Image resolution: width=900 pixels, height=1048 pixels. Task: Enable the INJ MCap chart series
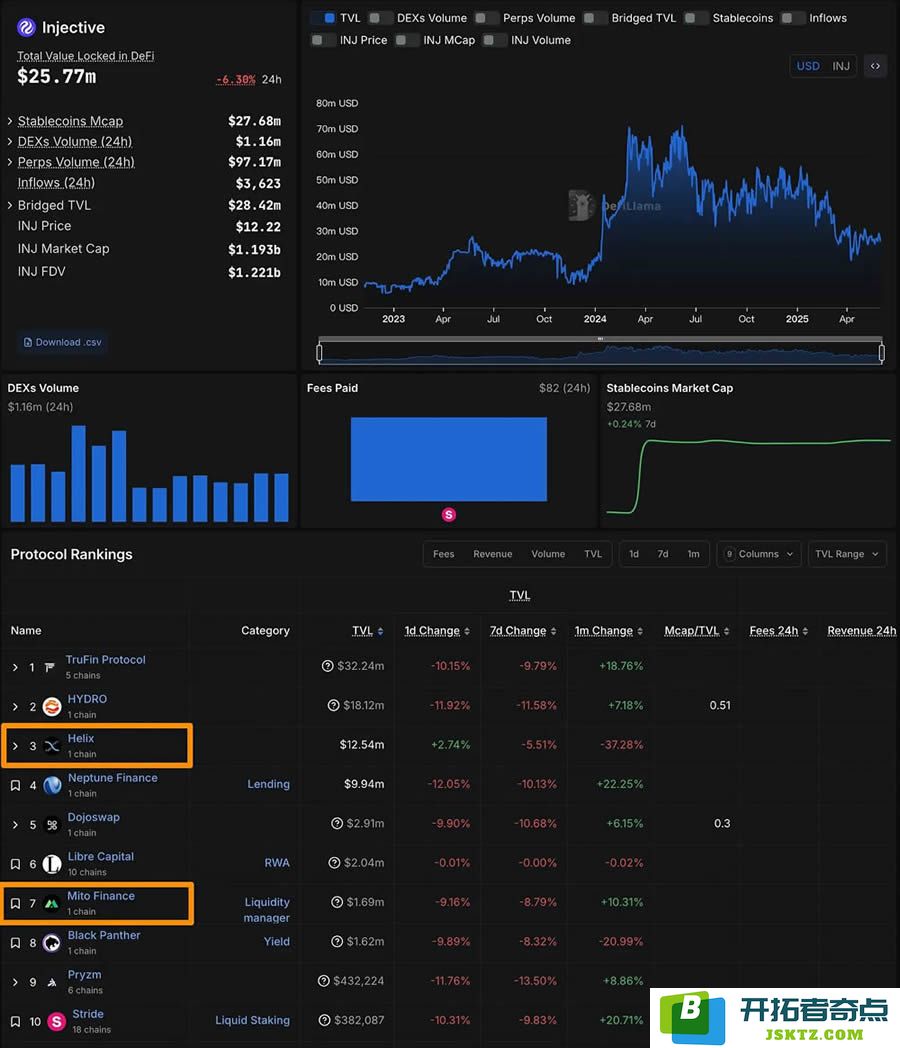click(x=407, y=40)
